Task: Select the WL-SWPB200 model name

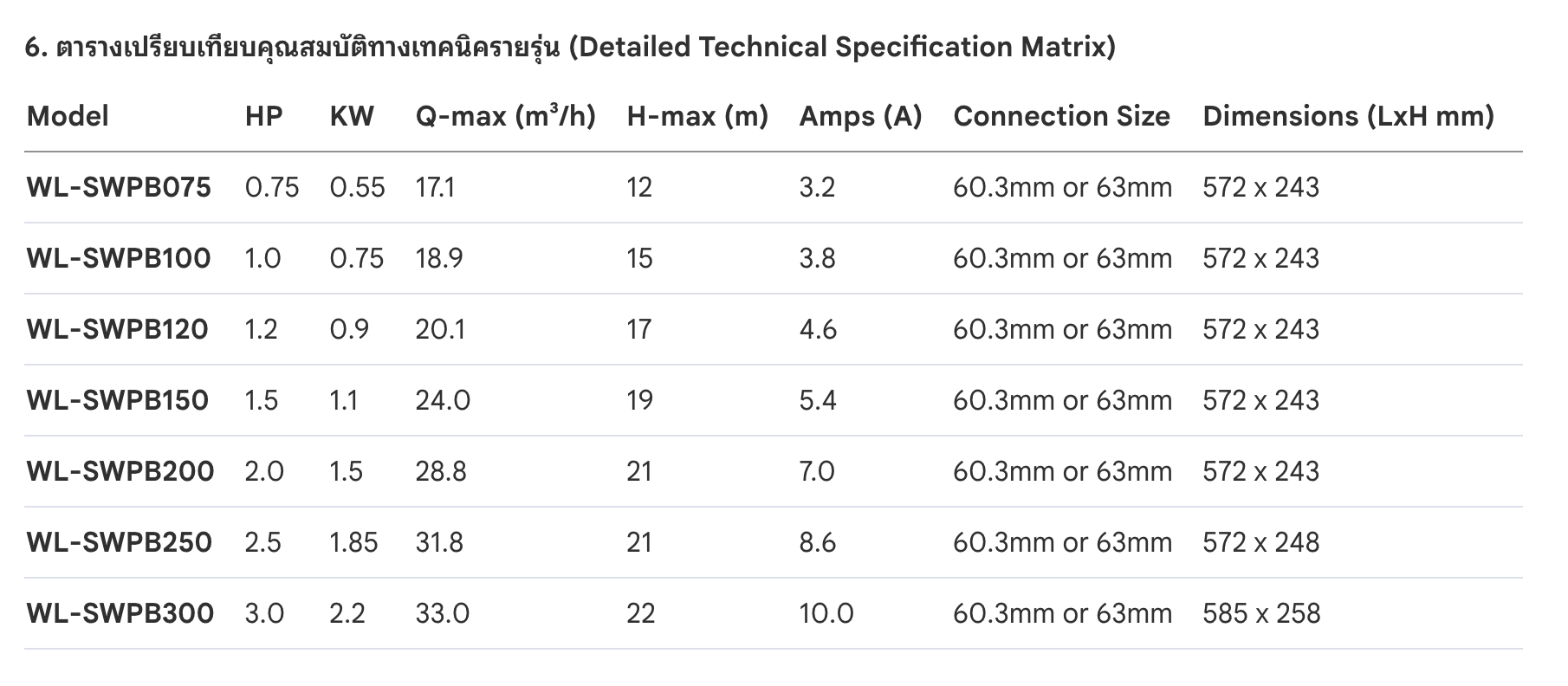Action: [120, 471]
